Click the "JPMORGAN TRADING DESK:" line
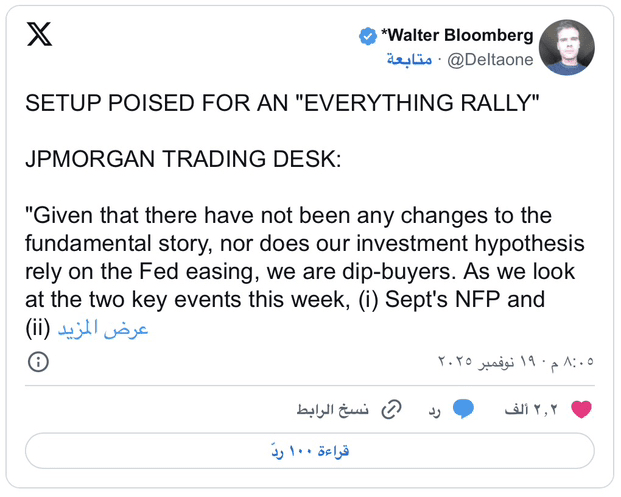The width and height of the screenshot is (621, 497). pyautogui.click(x=182, y=159)
